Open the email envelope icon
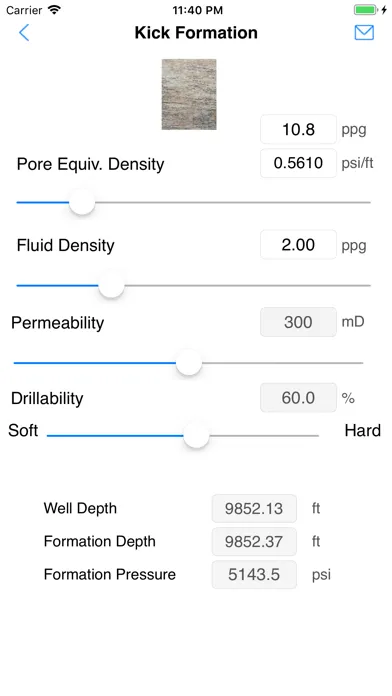 click(x=364, y=32)
